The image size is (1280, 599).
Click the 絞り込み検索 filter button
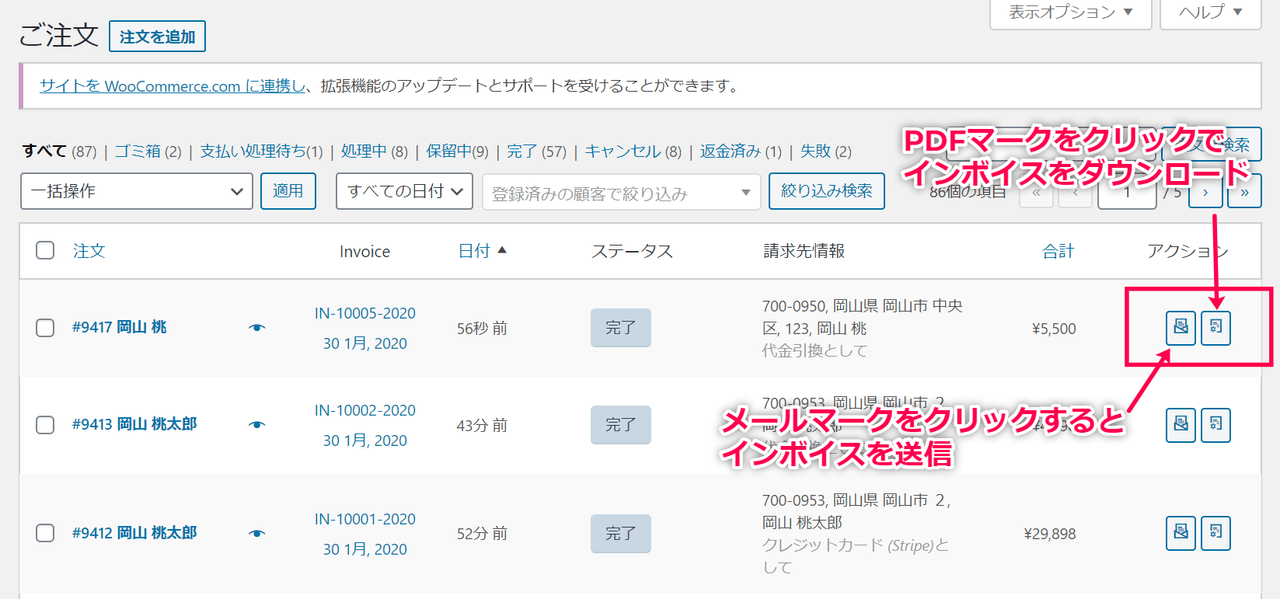coord(826,191)
